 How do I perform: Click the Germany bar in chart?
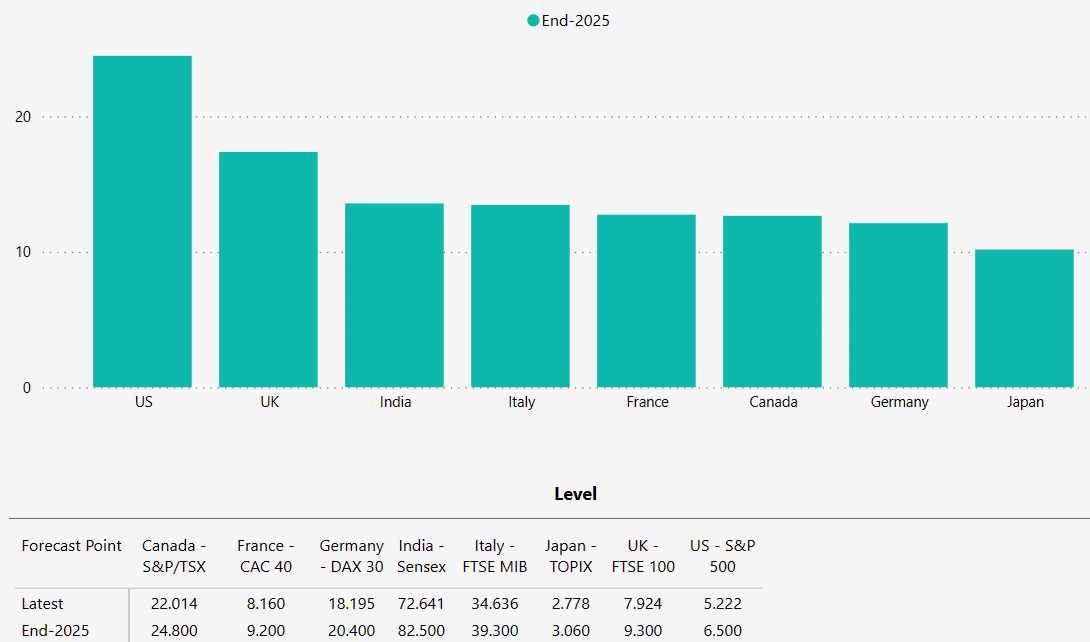click(898, 305)
